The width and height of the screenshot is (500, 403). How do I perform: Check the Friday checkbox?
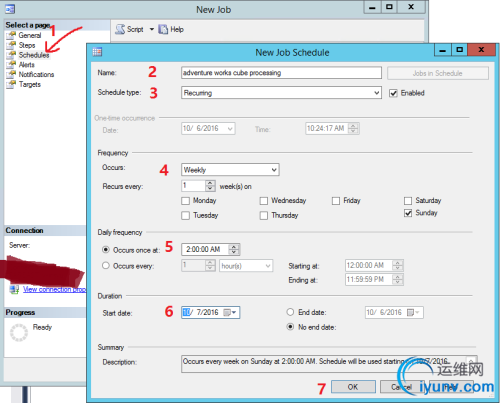pyautogui.click(x=336, y=201)
